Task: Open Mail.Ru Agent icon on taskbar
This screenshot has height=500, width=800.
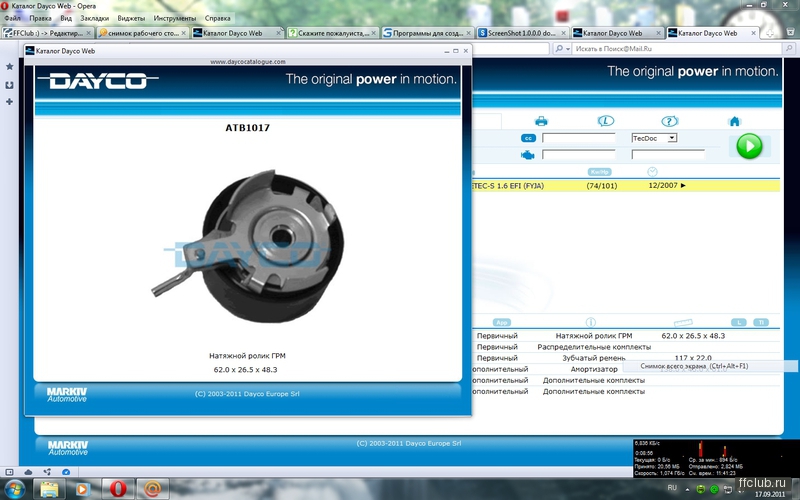Action: pos(152,489)
